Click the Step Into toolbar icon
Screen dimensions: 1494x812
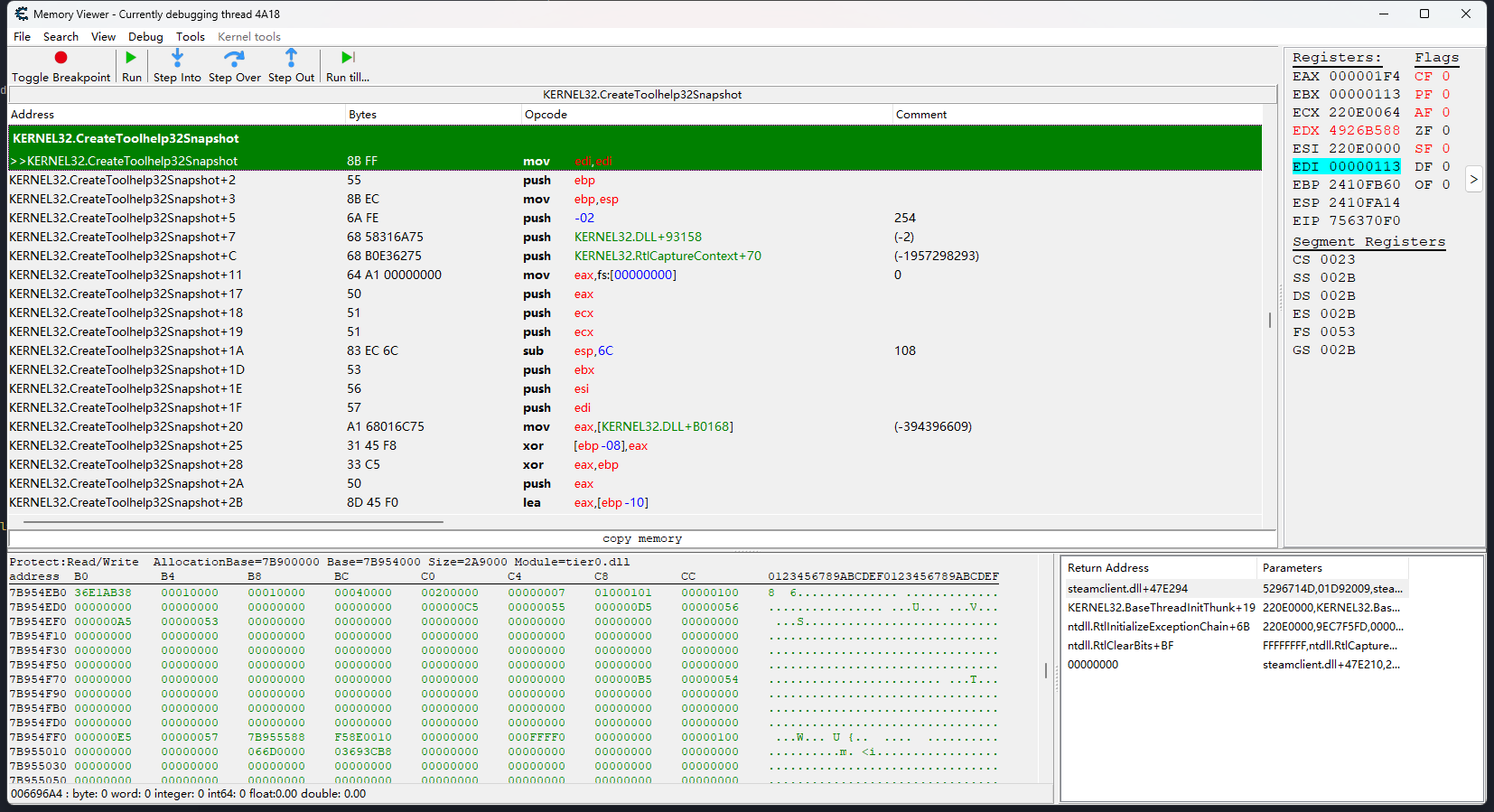[x=177, y=58]
